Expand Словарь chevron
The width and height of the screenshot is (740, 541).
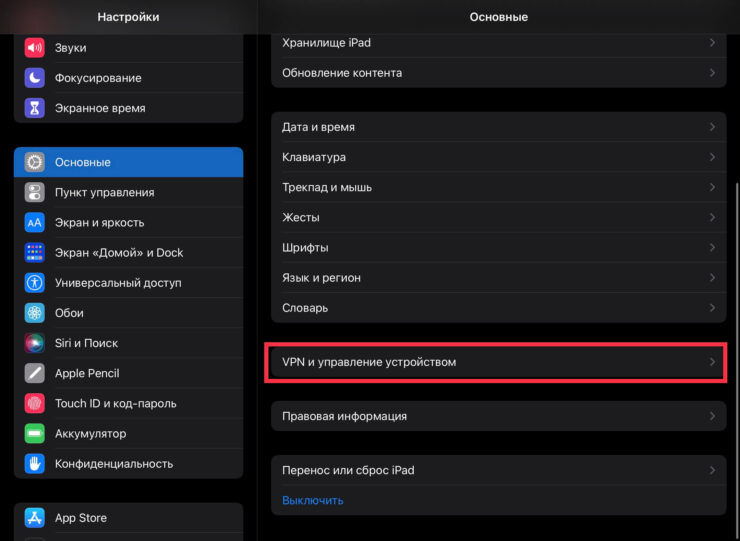712,308
